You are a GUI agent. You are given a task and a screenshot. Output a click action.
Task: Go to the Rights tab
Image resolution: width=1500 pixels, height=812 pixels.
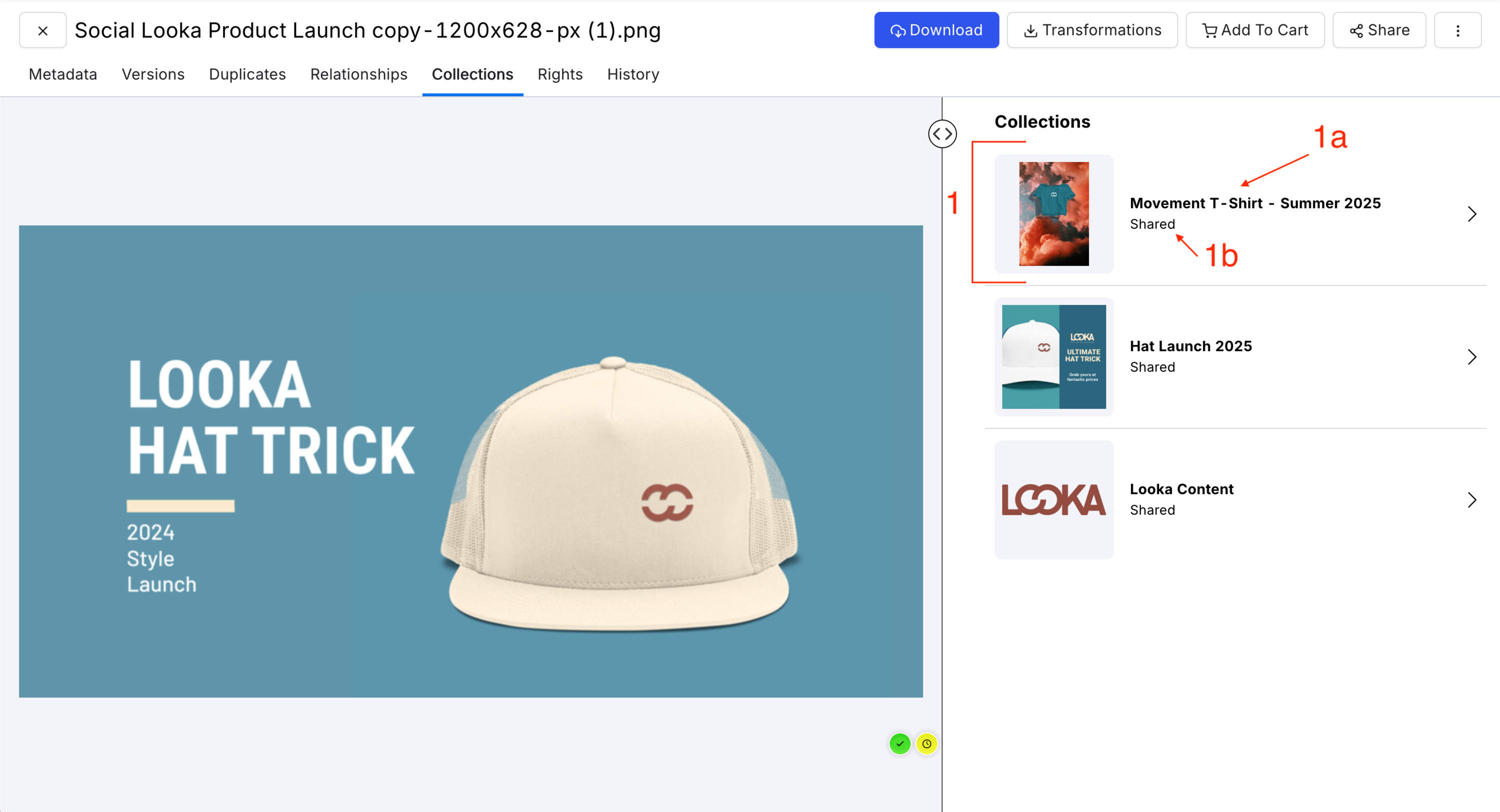[x=559, y=74]
